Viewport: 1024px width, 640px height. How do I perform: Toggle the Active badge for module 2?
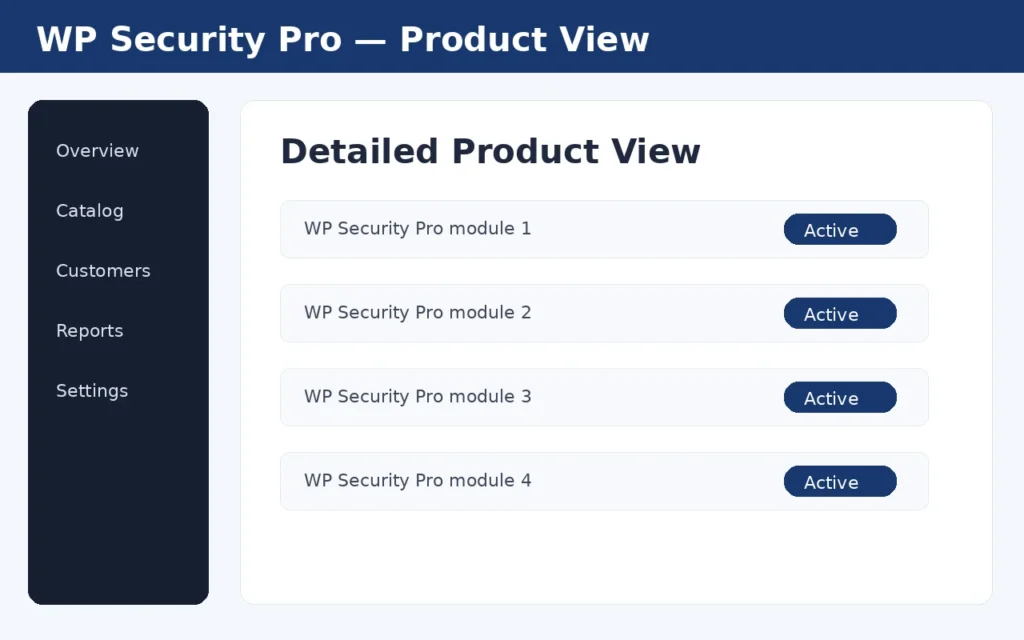840,313
